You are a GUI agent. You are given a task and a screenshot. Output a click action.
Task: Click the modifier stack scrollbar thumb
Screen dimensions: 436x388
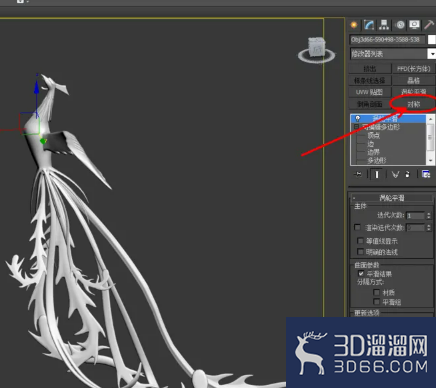pyautogui.click(x=430, y=137)
